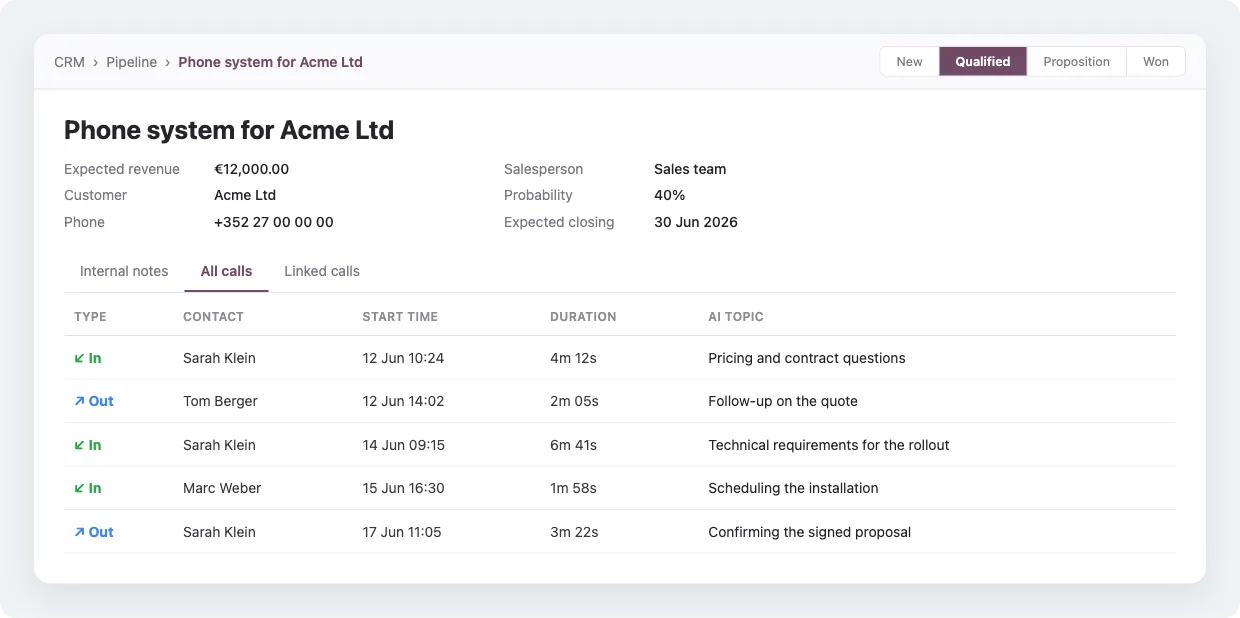This screenshot has width=1240, height=618.
Task: Set pipeline stage to New
Action: (909, 61)
